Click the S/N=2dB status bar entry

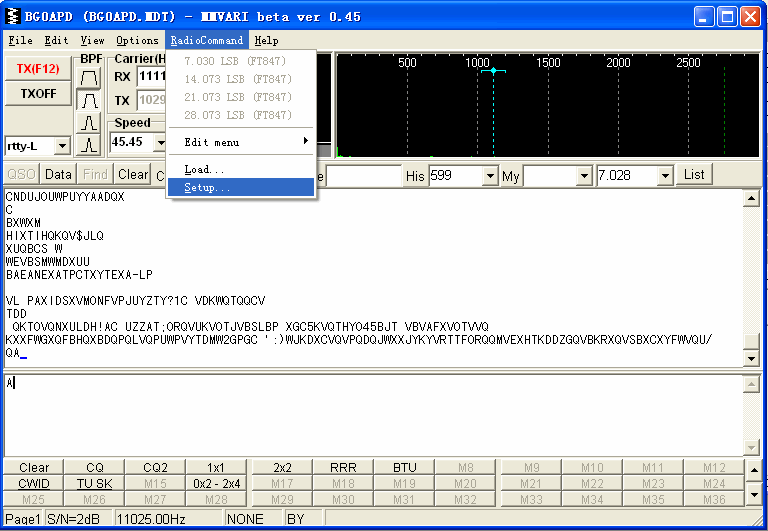pos(78,519)
